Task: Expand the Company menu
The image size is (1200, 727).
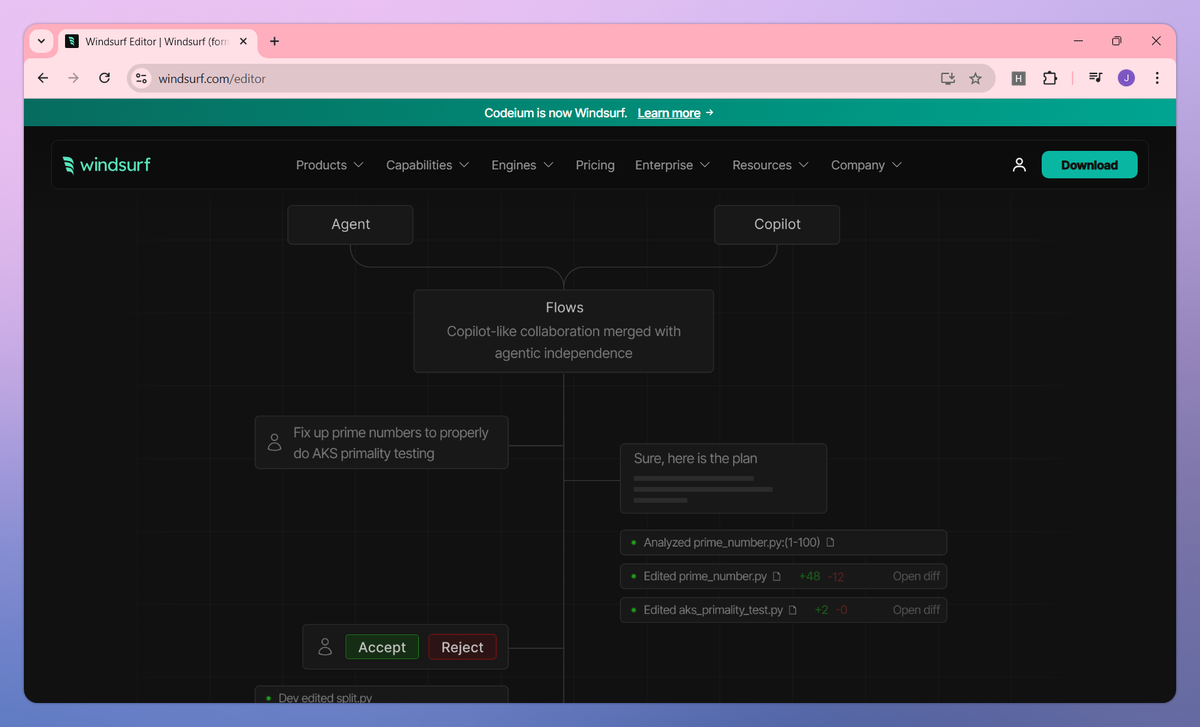Action: point(866,165)
